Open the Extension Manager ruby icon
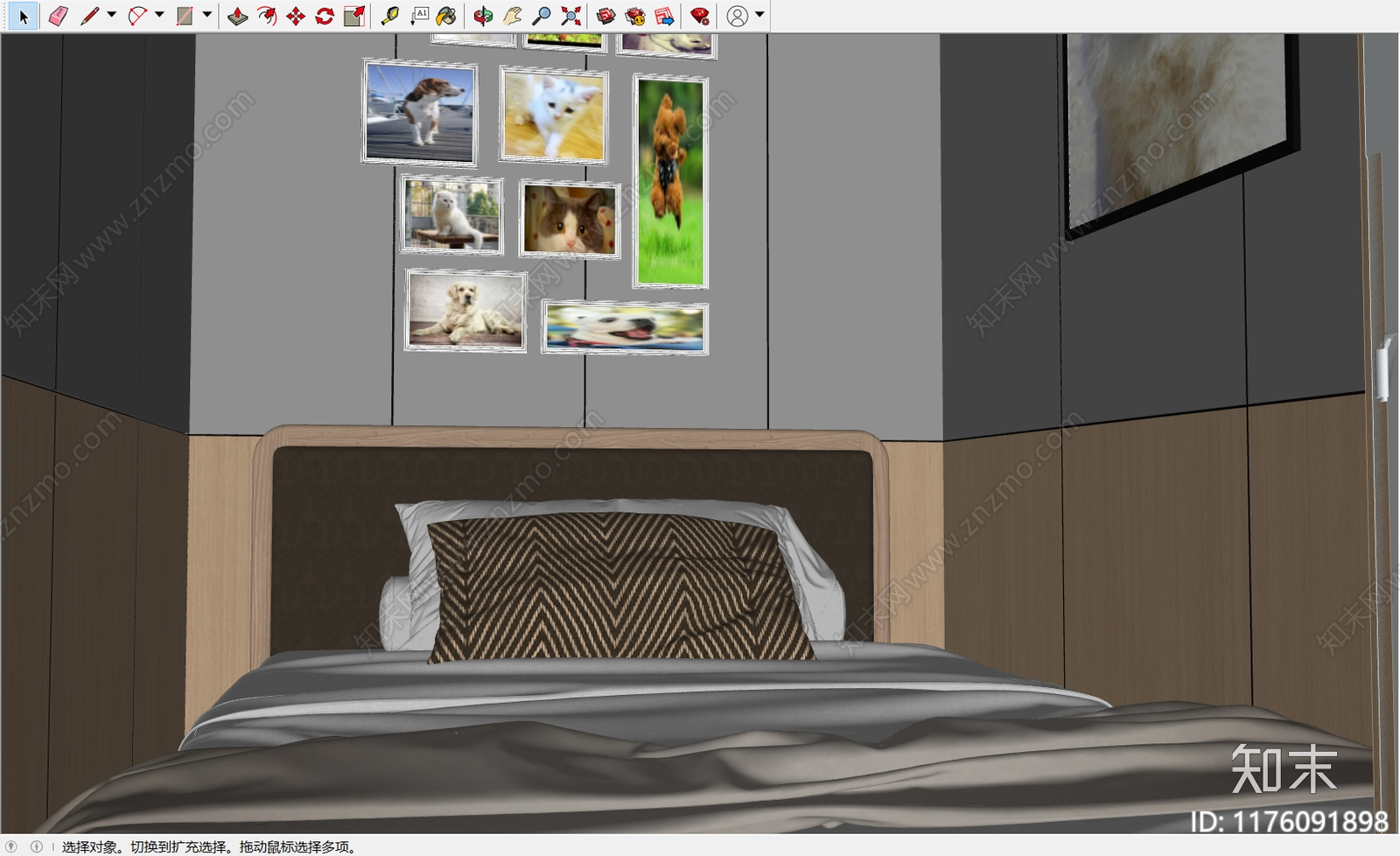The image size is (1400, 856). pos(699,16)
